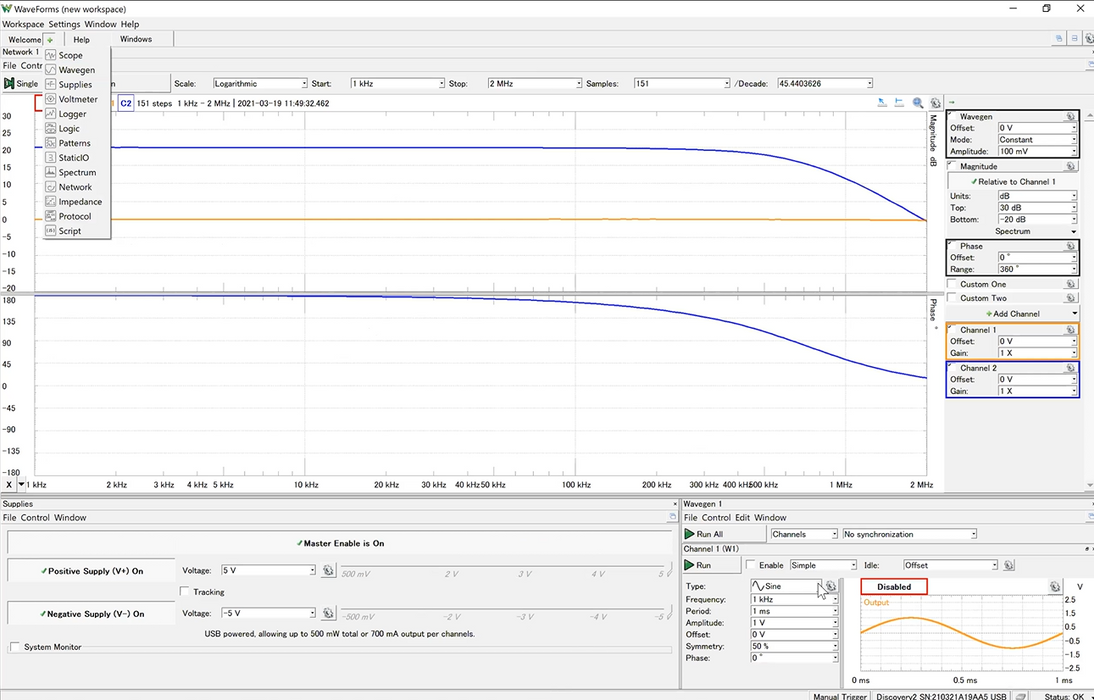
Task: Open plot options gear above the magnitude graph
Action: 935,103
